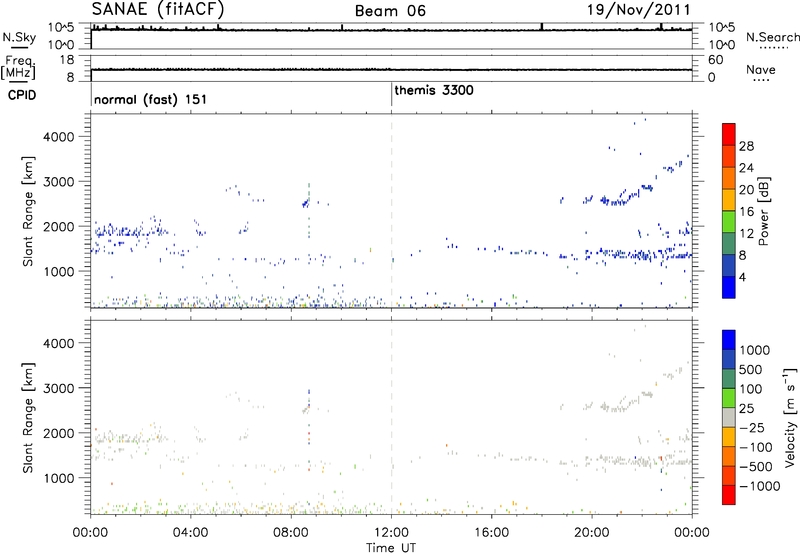Click the "Power [dB]" colorbar title
800x554 pixels.
coord(763,211)
